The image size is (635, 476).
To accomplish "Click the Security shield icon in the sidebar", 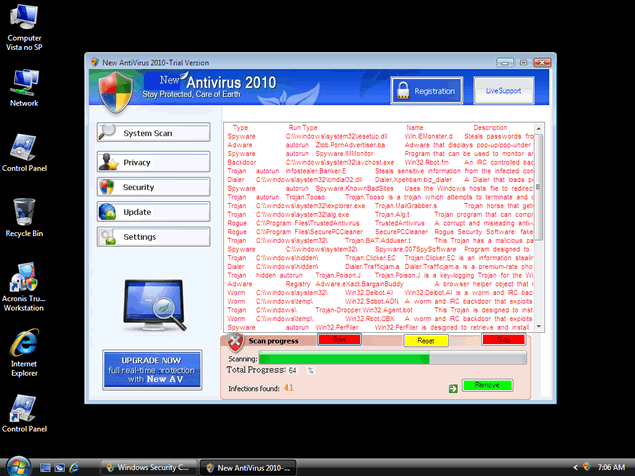I will tap(107, 187).
